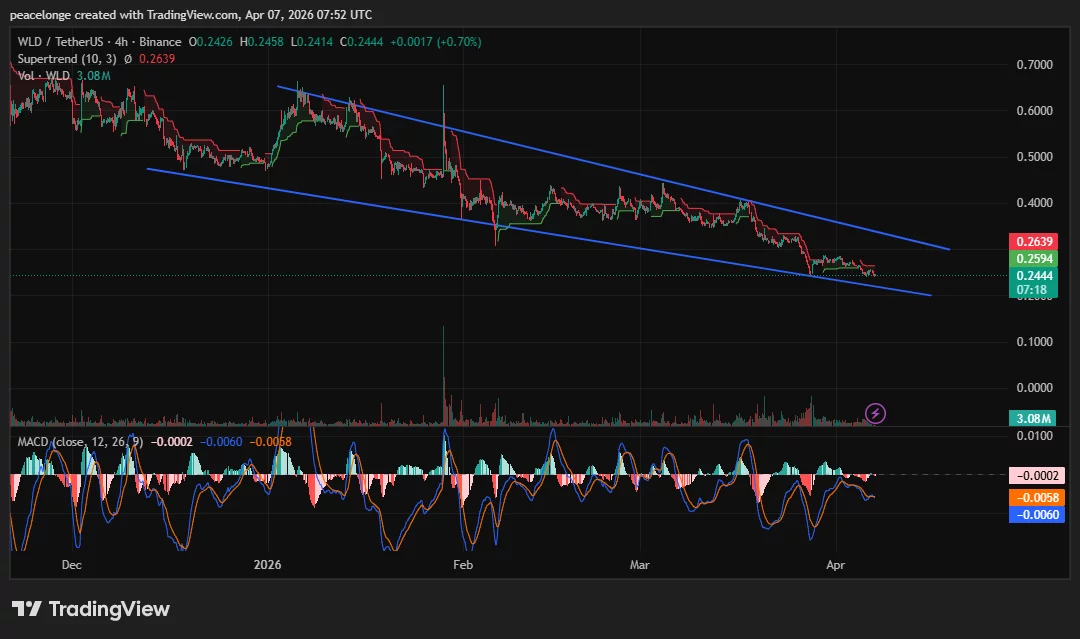Select the teal 3.08M volume label
Screen dimensions: 1080x639
point(1035,417)
